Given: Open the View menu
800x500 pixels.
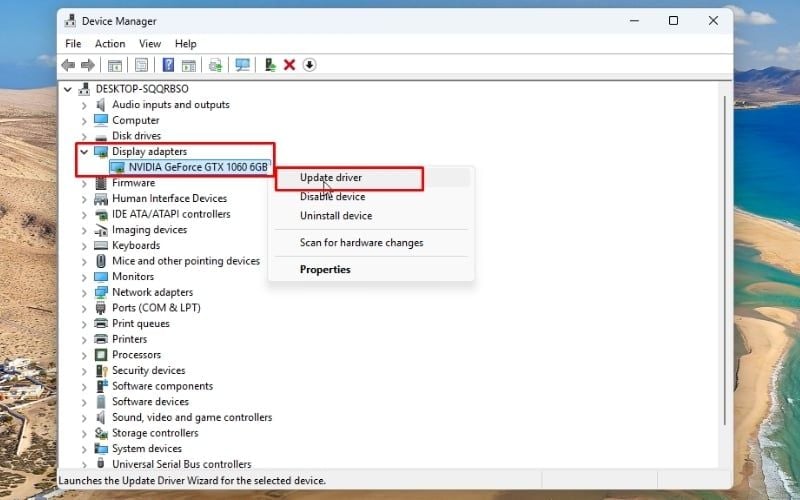Looking at the screenshot, I should coord(150,44).
